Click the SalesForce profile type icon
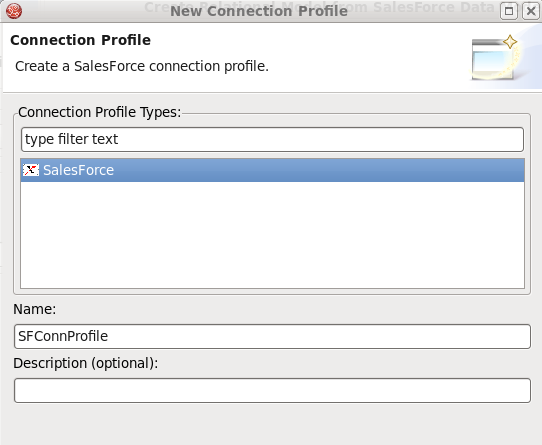The image size is (542, 445). click(31, 170)
